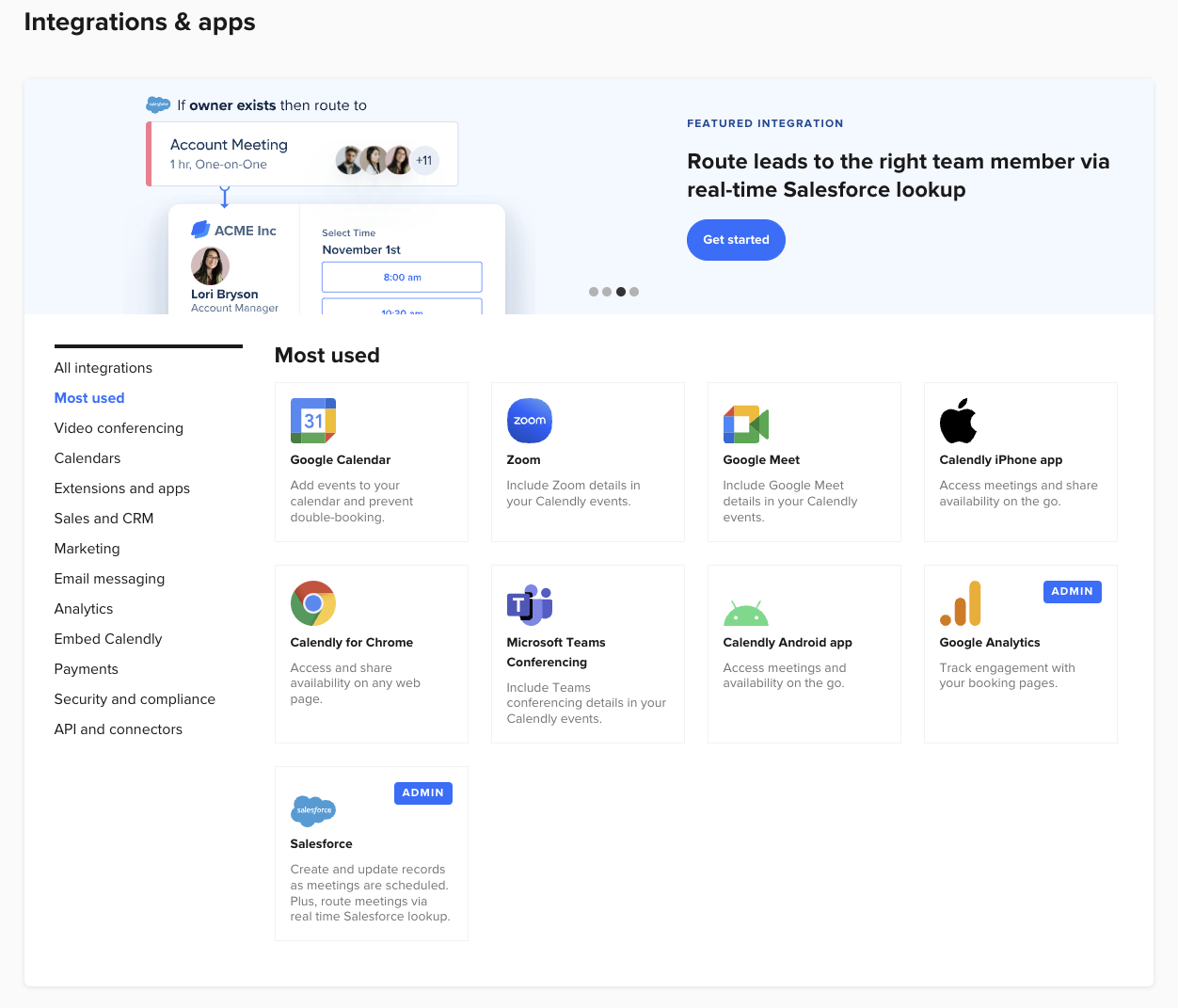This screenshot has height=1008, width=1178.
Task: Browse the Security and compliance category
Action: tap(135, 699)
